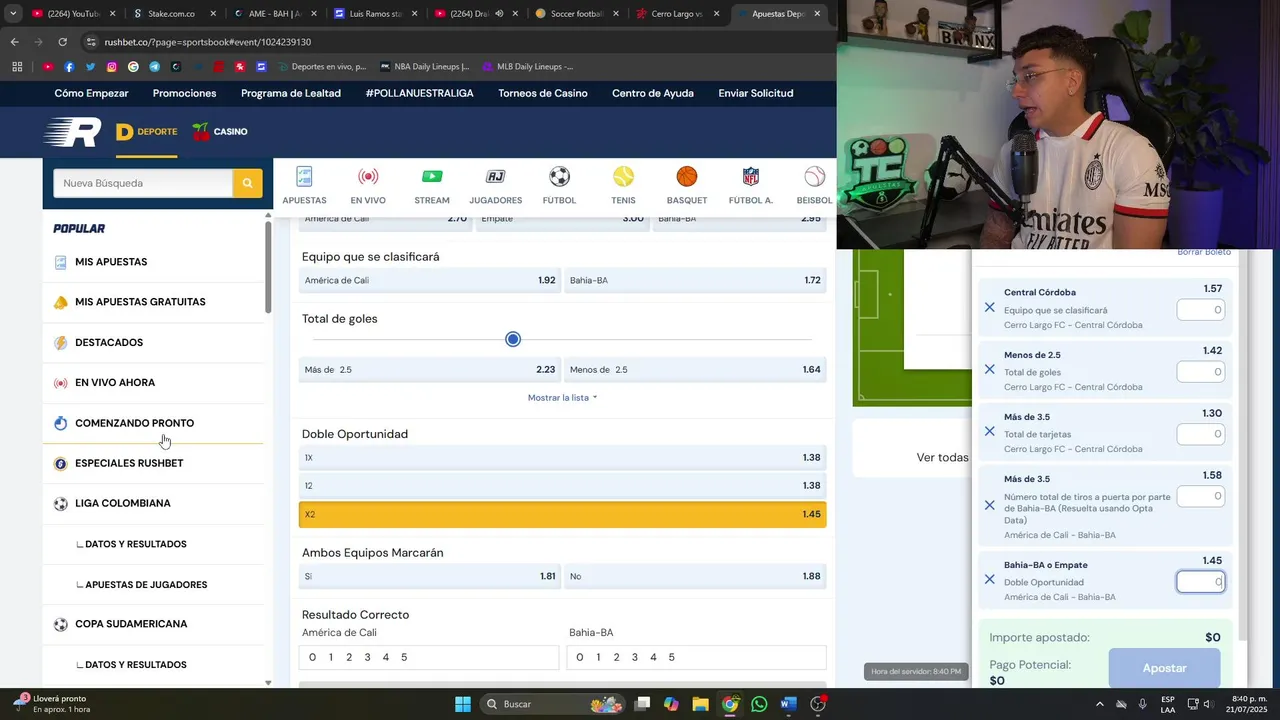Image resolution: width=1280 pixels, height=720 pixels.
Task: Click the left sidebar scrollbar
Action: (268, 265)
